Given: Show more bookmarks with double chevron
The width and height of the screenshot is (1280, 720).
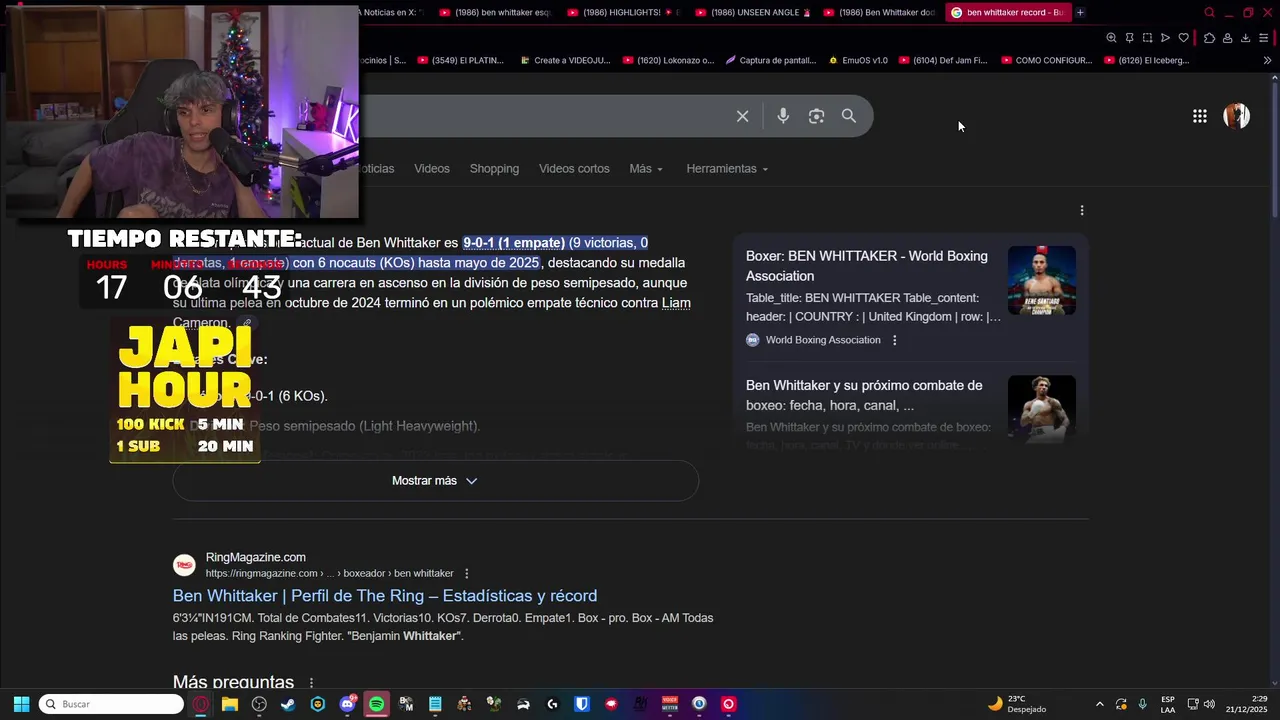Looking at the screenshot, I should (1267, 60).
